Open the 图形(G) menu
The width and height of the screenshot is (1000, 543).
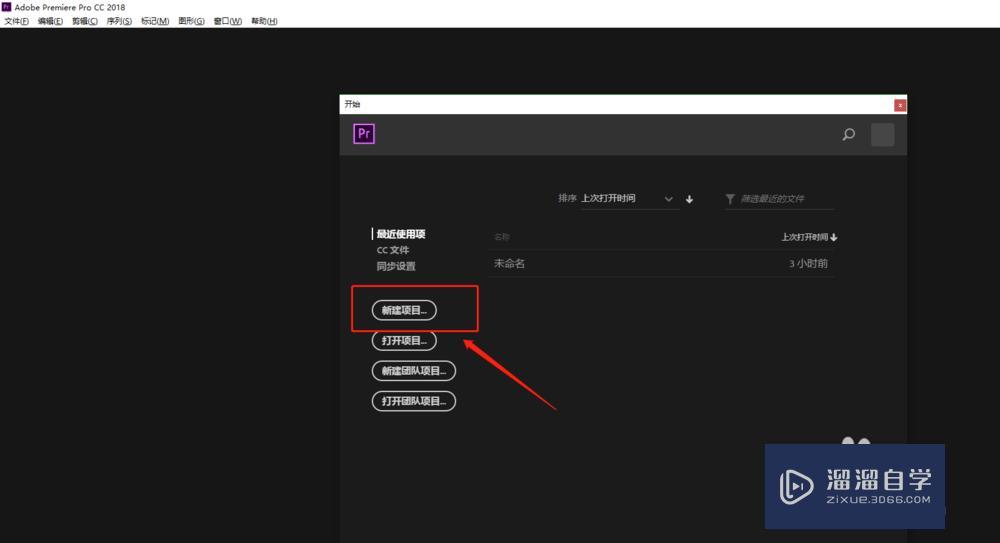[191, 21]
